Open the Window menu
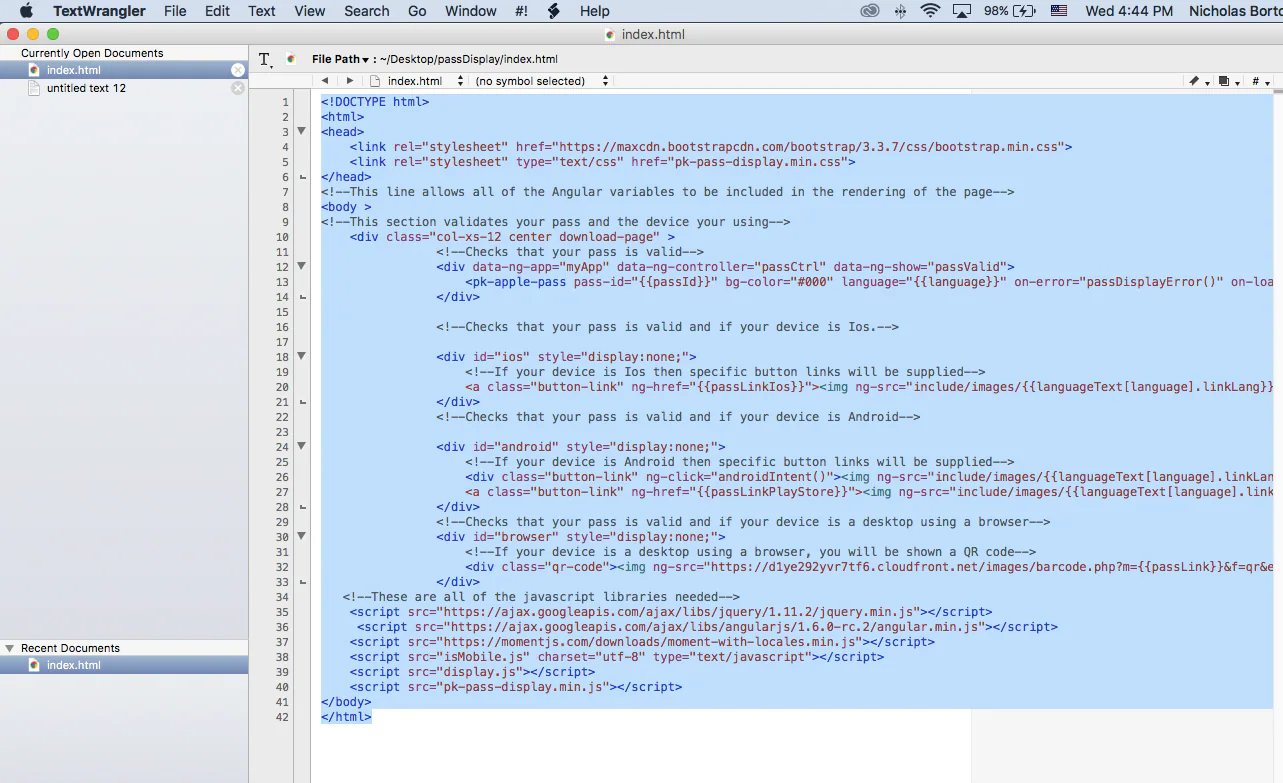The height and width of the screenshot is (783, 1283). click(x=470, y=11)
